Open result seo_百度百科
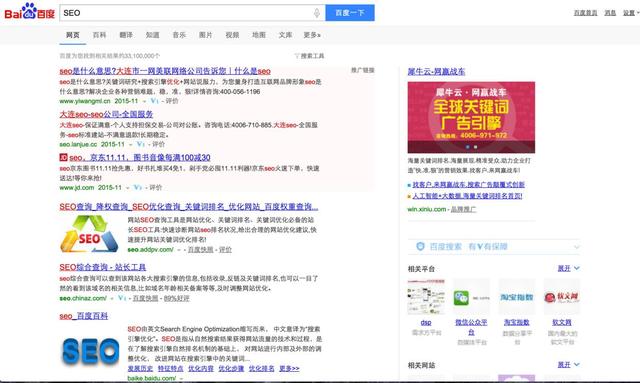 [x=84, y=316]
